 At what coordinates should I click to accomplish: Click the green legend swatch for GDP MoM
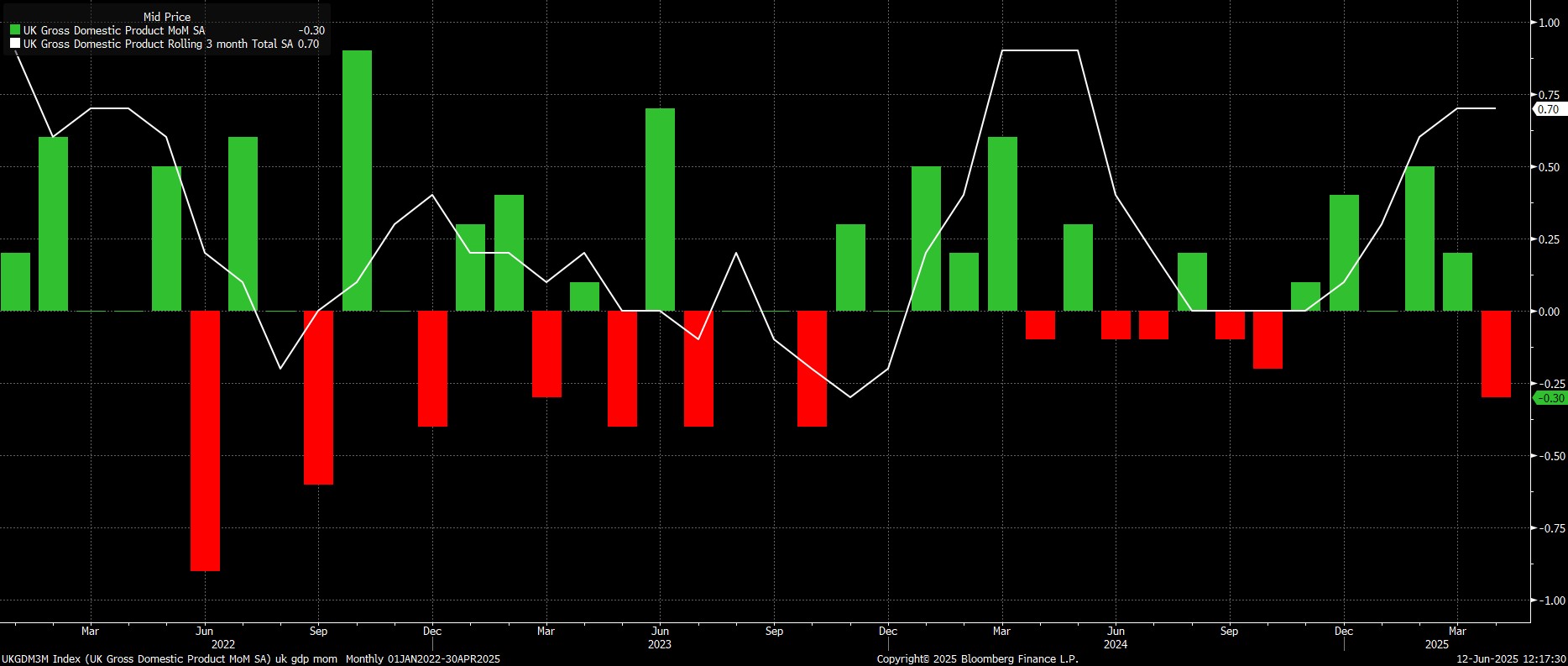pos(15,30)
